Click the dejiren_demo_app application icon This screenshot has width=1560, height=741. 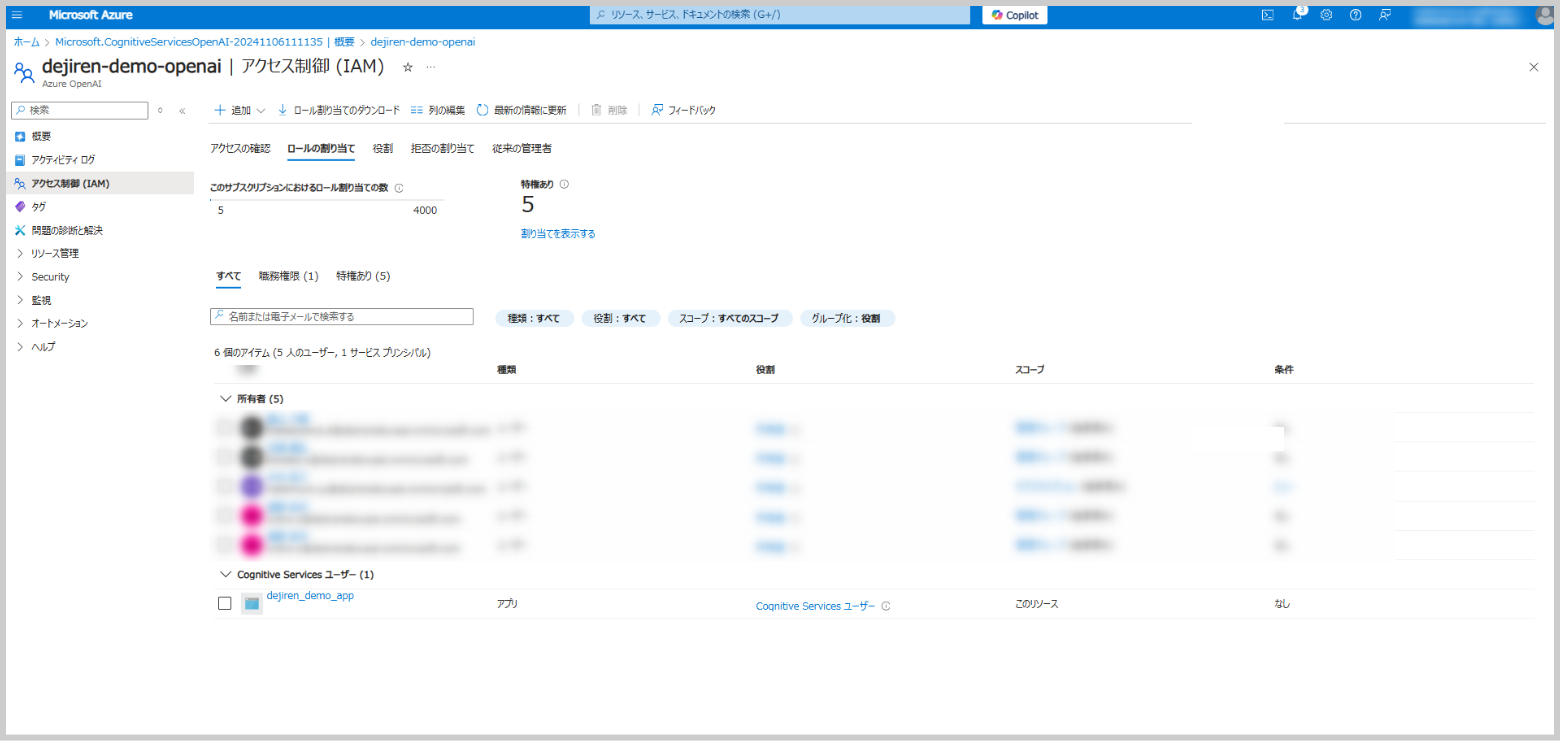click(251, 603)
